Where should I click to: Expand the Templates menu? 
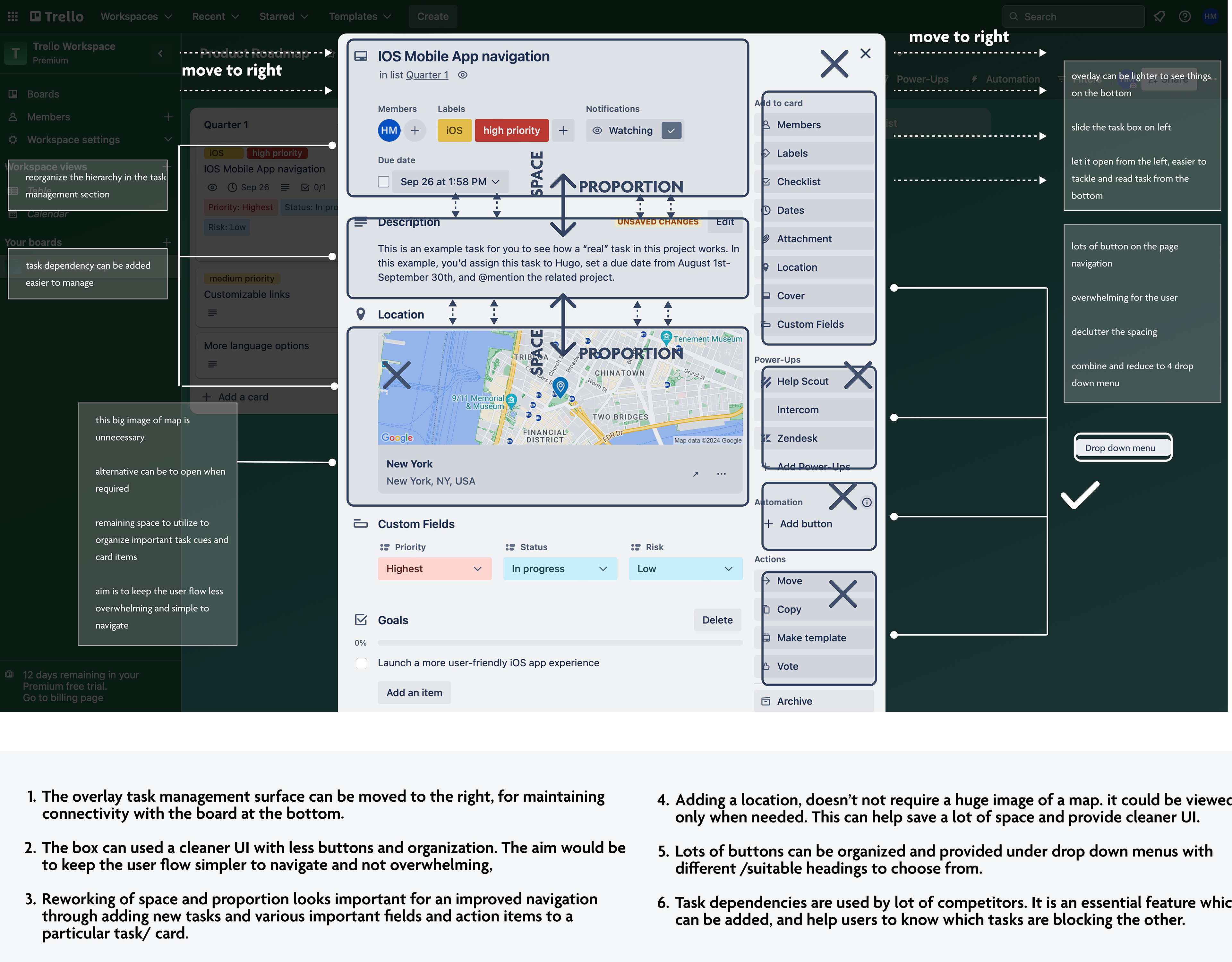[360, 16]
